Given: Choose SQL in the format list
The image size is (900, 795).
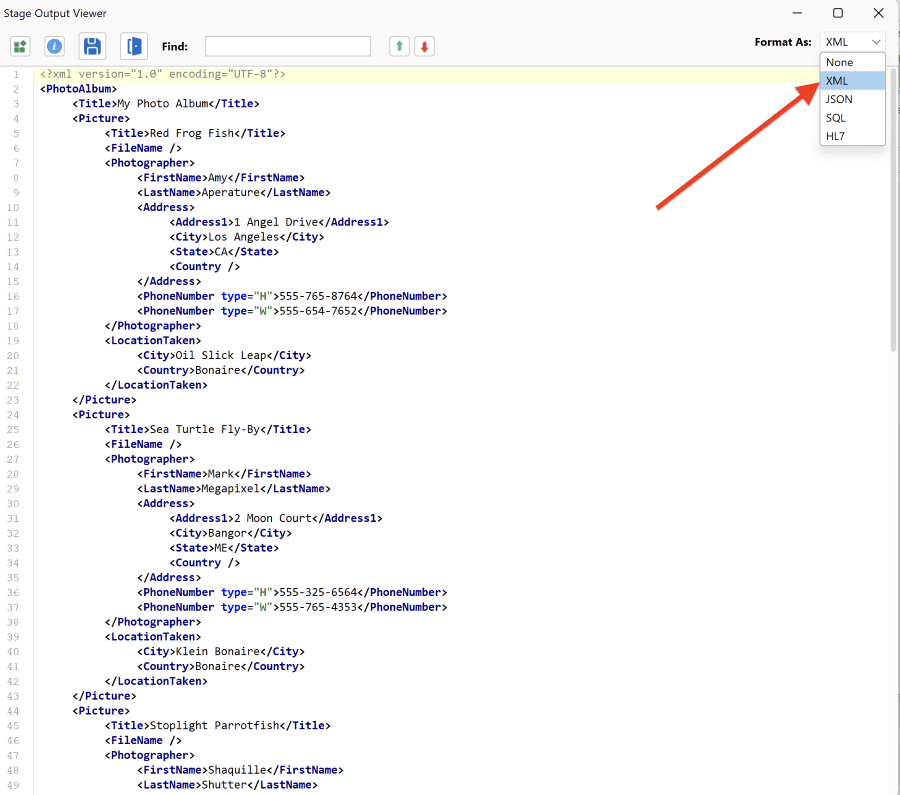Looking at the screenshot, I should (x=852, y=118).
